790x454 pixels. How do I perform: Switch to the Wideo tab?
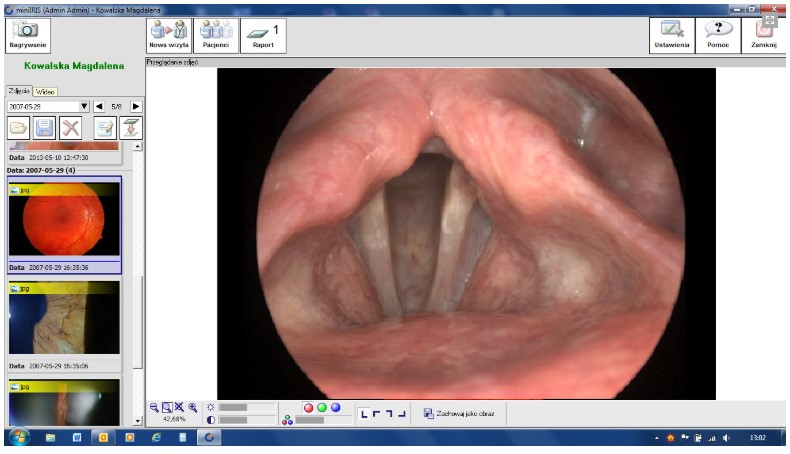44,90
